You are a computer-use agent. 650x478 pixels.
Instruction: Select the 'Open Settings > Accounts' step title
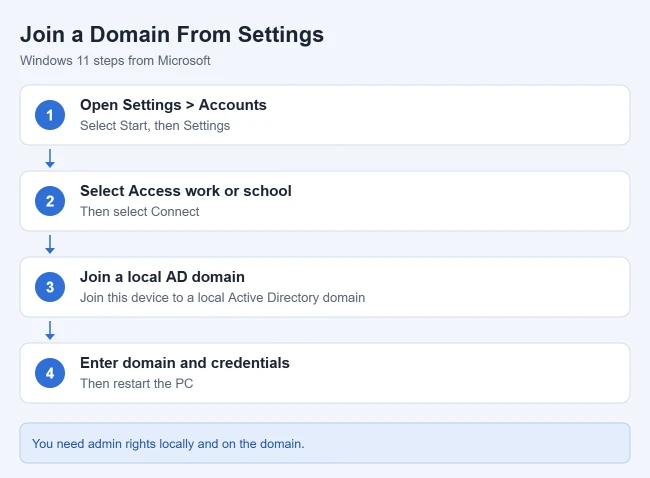coord(173,105)
